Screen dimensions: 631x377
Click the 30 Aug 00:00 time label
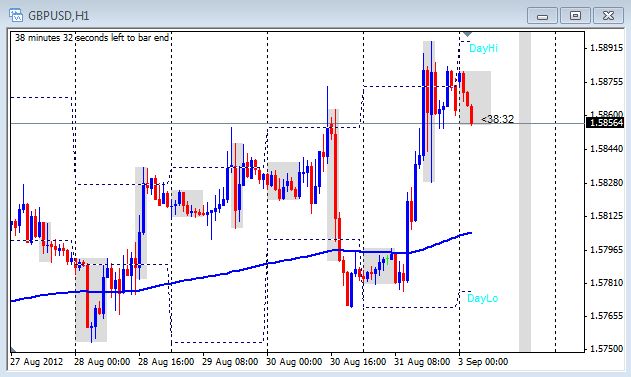[x=294, y=362]
